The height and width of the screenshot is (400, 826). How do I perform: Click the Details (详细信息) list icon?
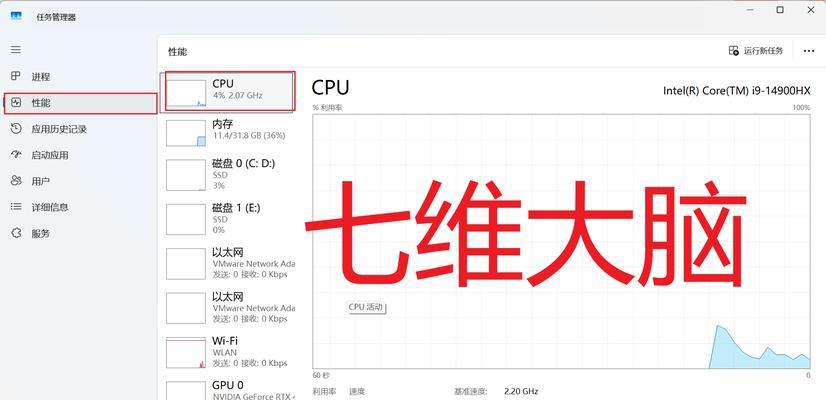coord(16,207)
